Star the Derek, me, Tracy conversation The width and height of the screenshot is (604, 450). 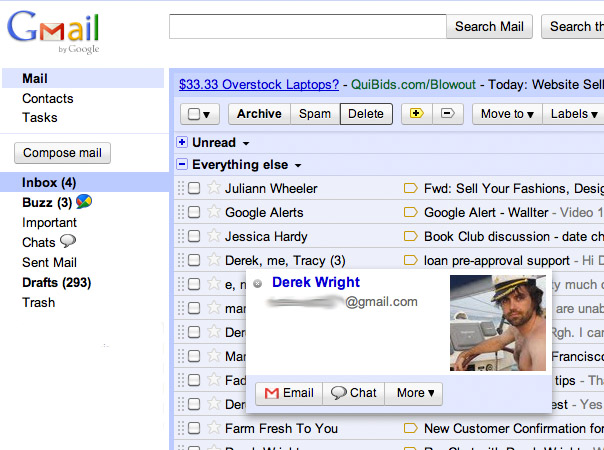pyautogui.click(x=214, y=260)
